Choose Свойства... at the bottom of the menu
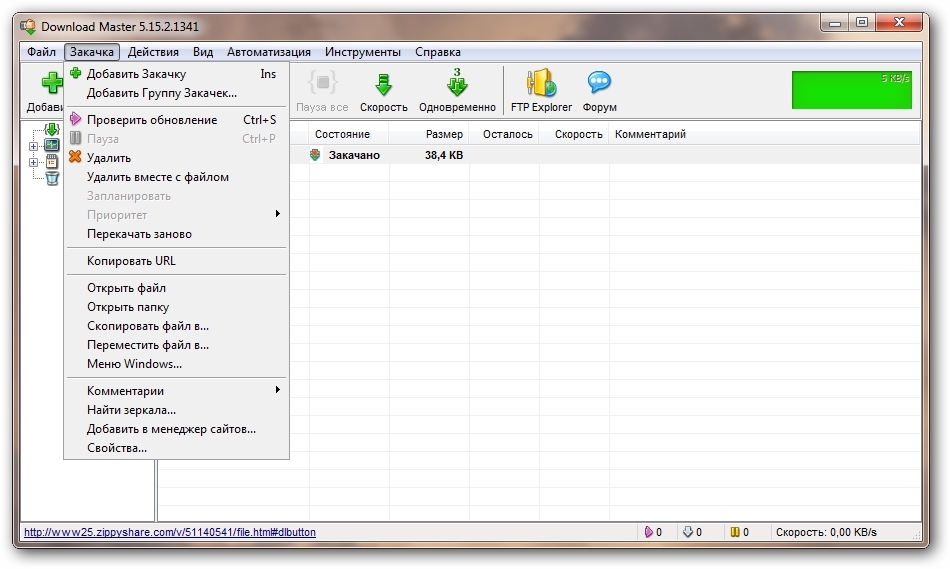 (117, 448)
